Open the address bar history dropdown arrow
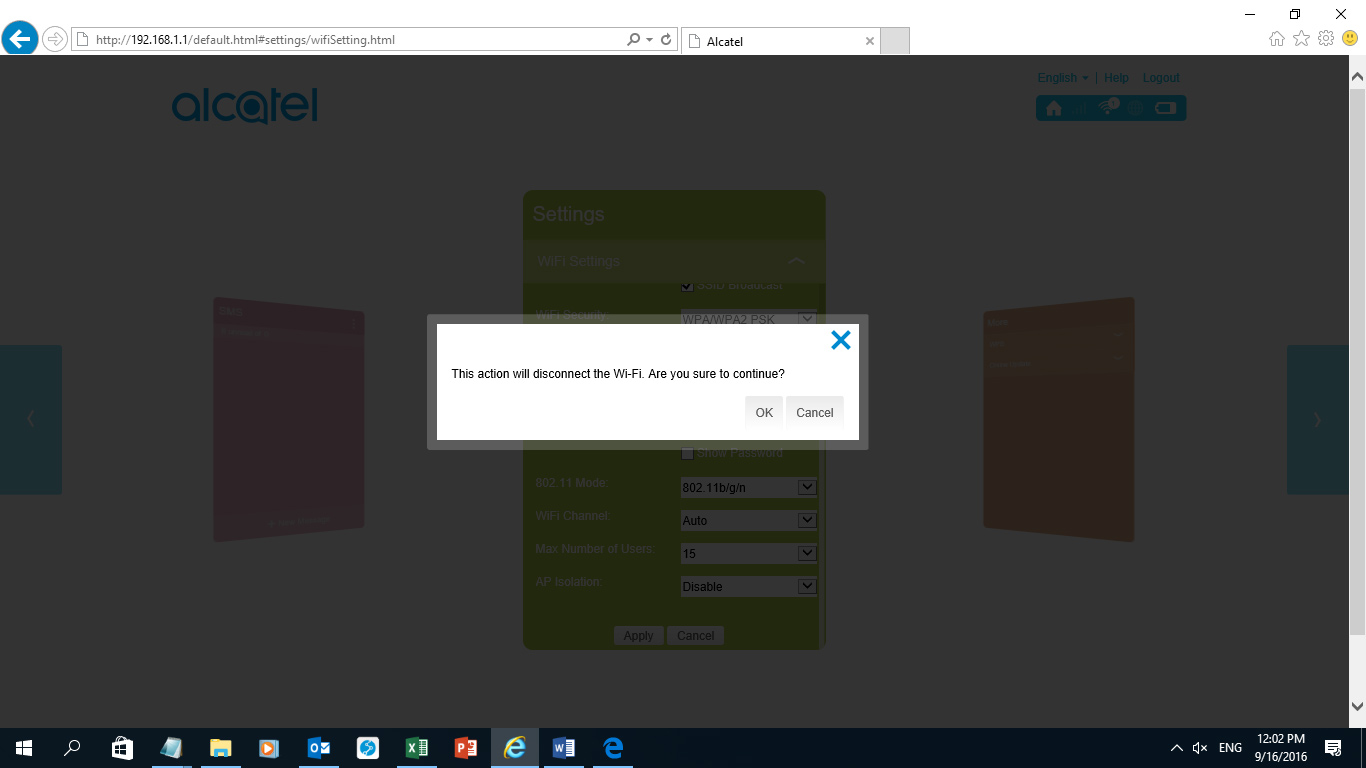1366x768 pixels. click(x=650, y=40)
